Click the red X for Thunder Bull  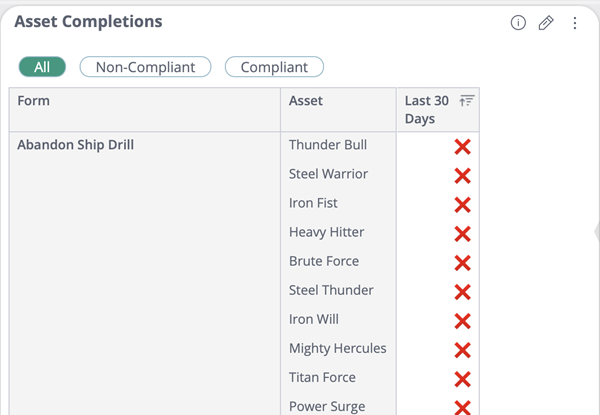[x=462, y=146]
